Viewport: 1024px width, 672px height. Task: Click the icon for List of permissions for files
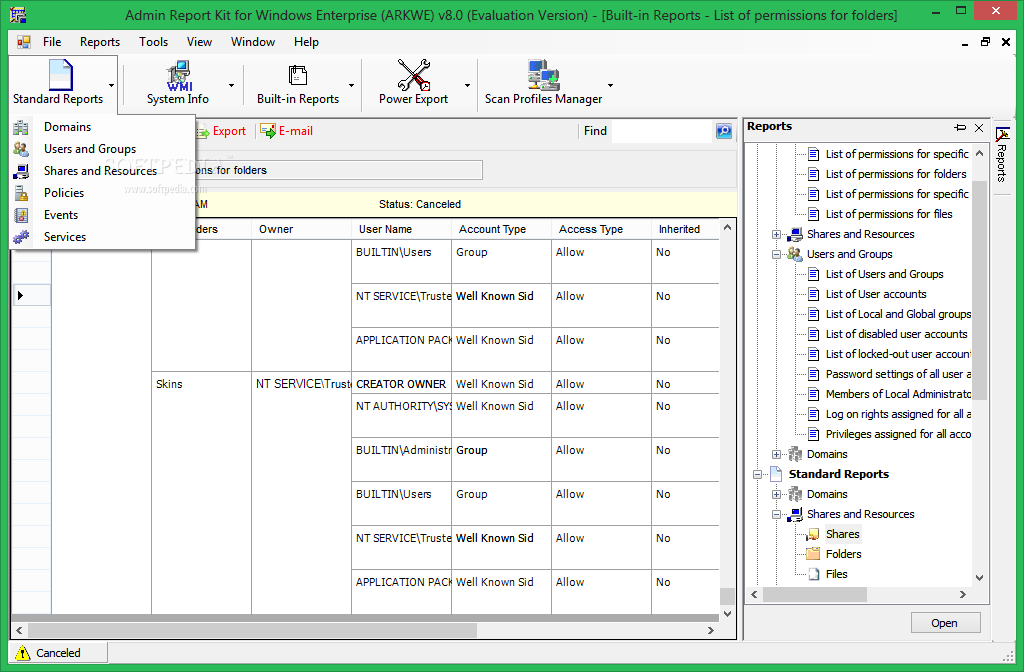tap(813, 214)
